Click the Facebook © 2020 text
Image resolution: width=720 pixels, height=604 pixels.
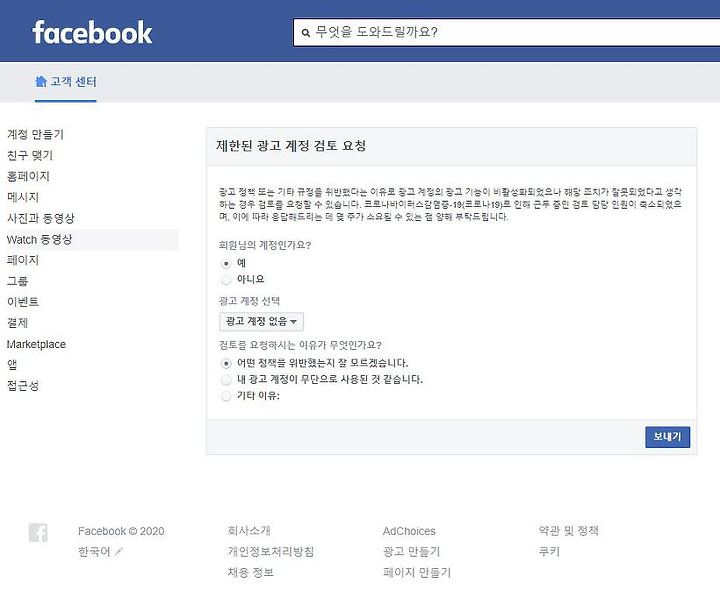tap(121, 531)
